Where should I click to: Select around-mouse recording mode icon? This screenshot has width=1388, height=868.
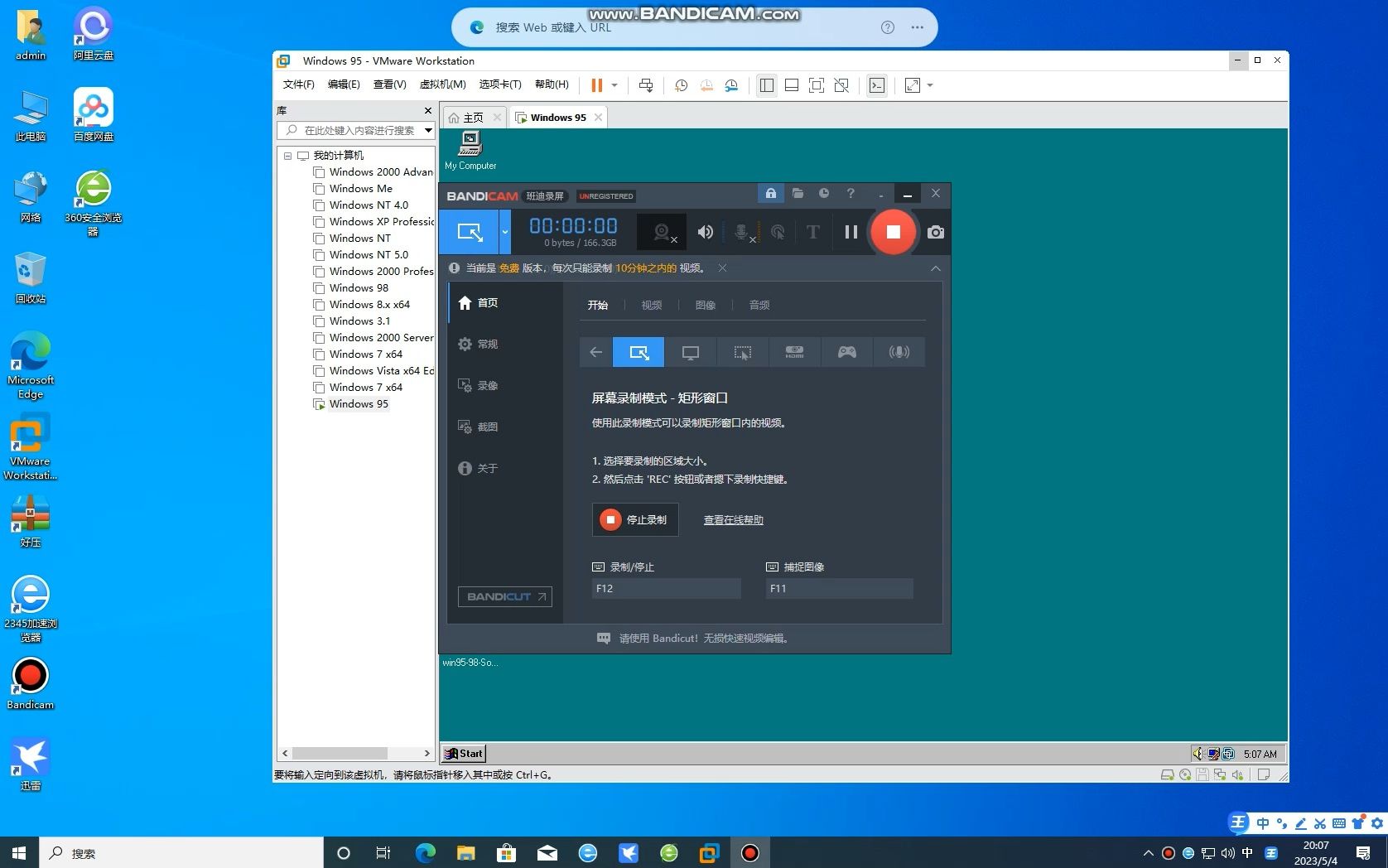click(x=742, y=352)
